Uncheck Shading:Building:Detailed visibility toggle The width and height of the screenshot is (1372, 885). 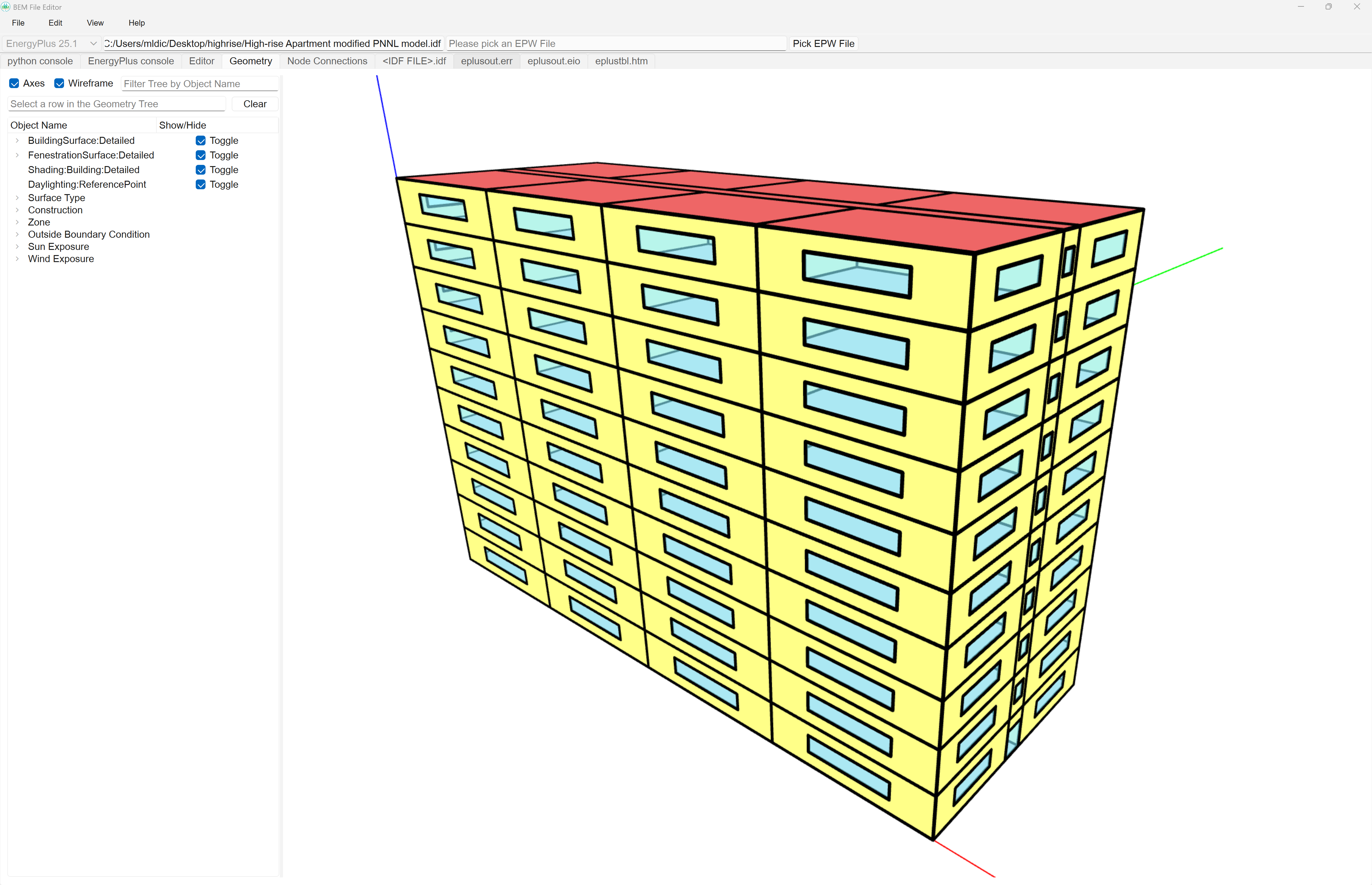click(201, 170)
